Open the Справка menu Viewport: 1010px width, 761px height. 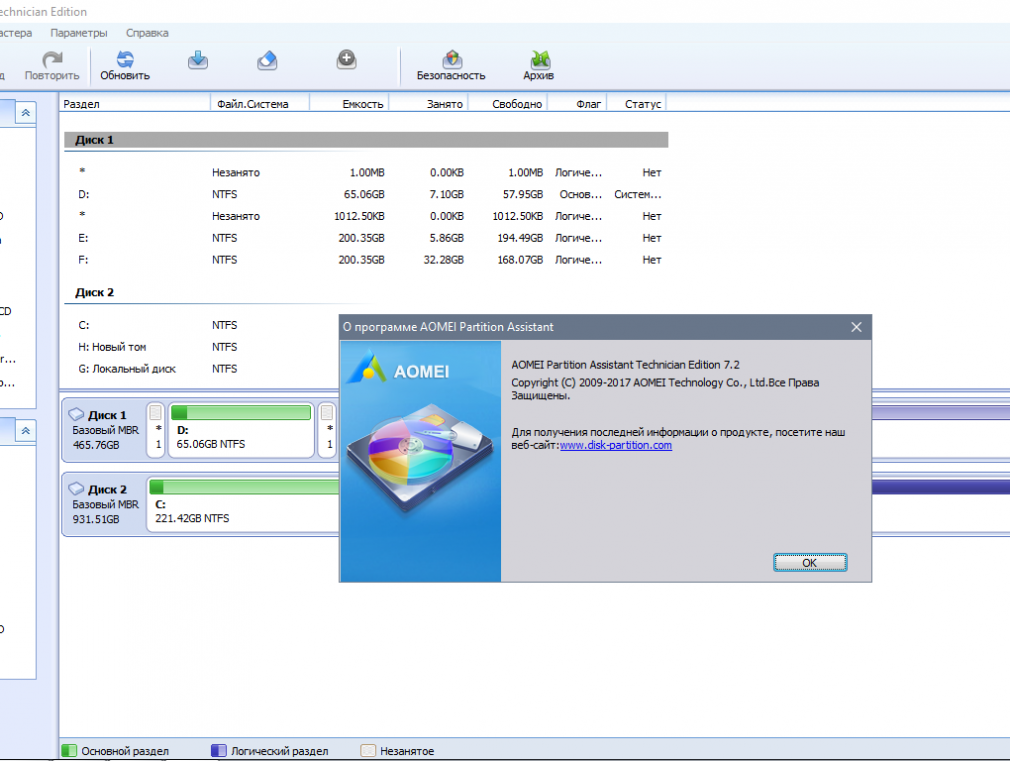[x=147, y=33]
